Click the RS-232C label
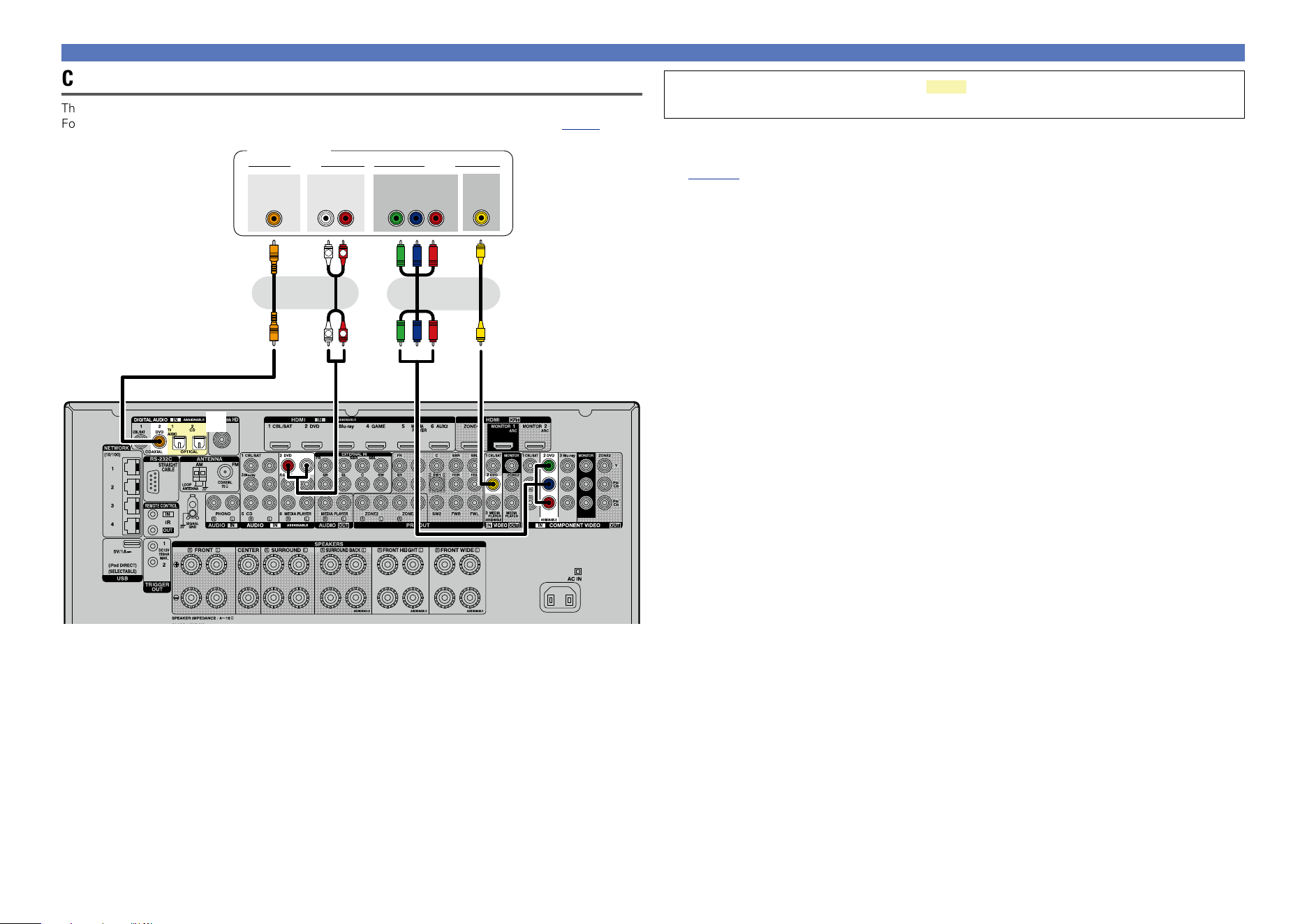The height and width of the screenshot is (924, 1307). click(x=161, y=459)
